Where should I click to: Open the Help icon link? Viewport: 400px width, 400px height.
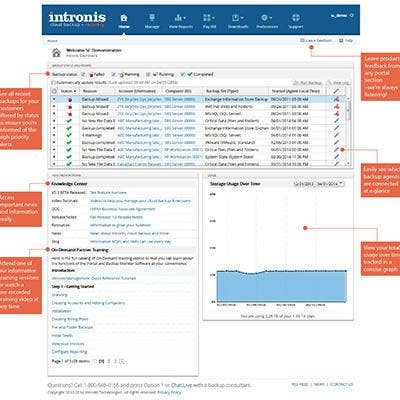point(341,40)
